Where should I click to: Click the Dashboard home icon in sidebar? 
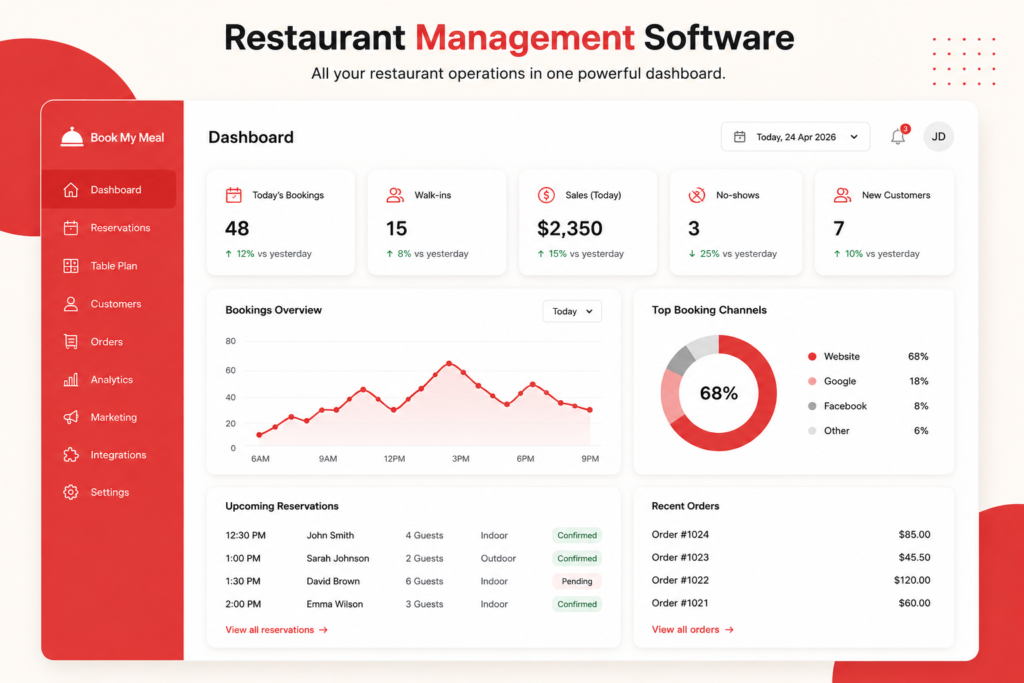(71, 190)
